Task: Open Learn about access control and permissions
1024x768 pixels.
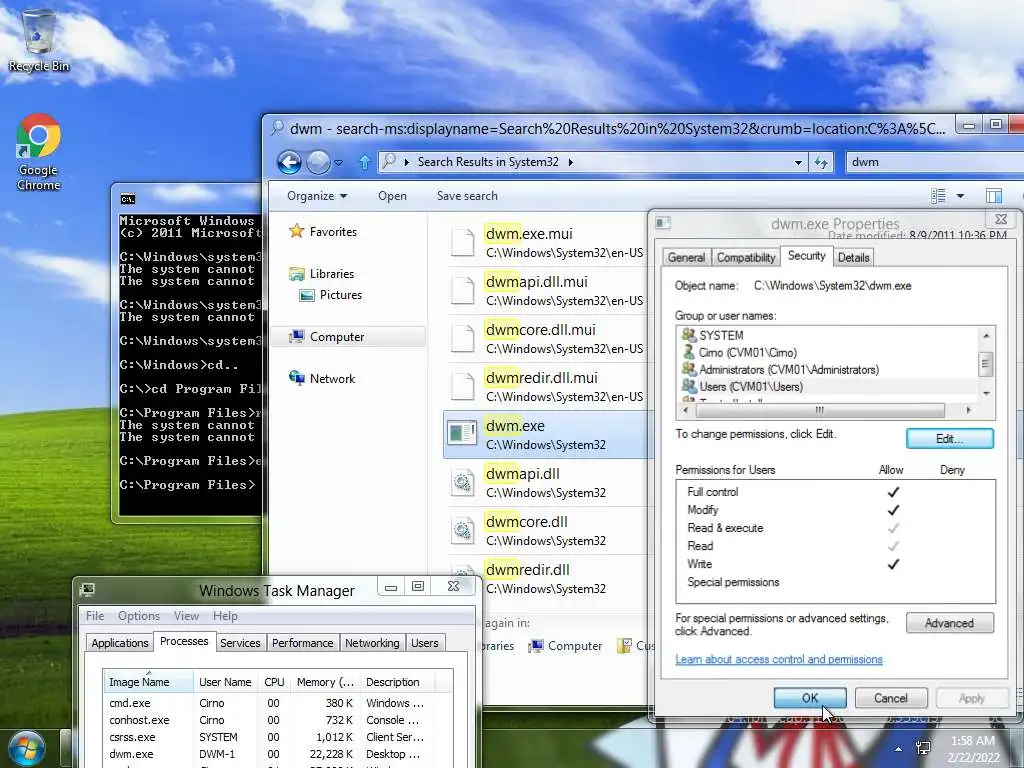Action: [x=778, y=660]
